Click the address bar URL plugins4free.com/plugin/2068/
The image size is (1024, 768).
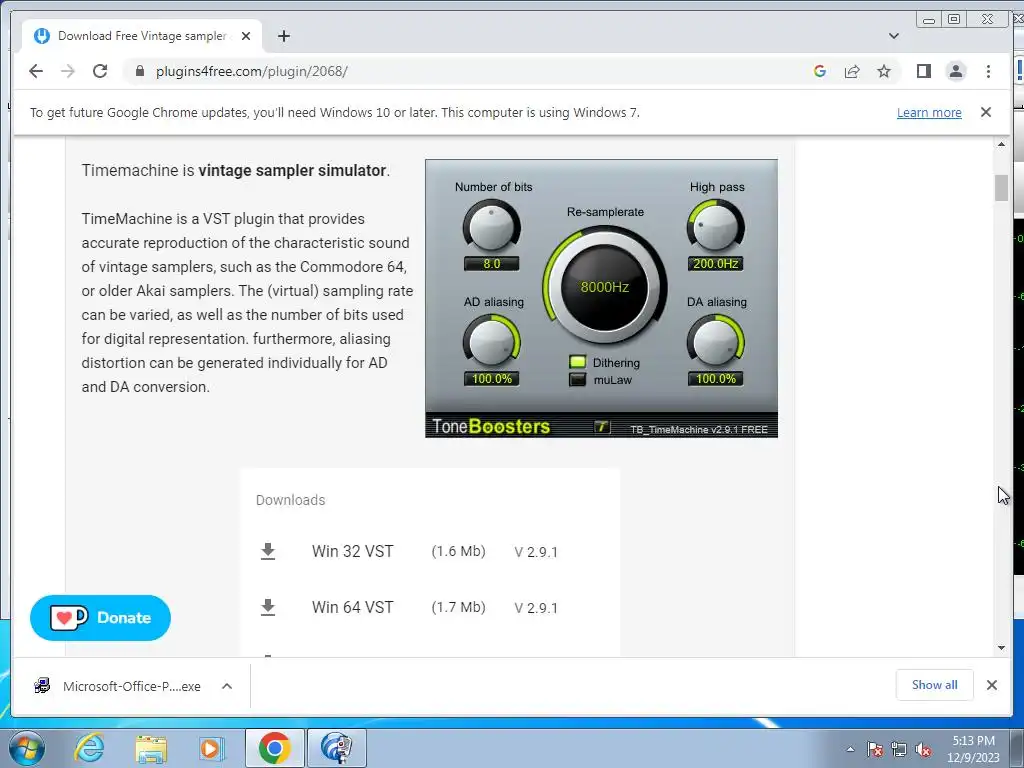click(251, 71)
